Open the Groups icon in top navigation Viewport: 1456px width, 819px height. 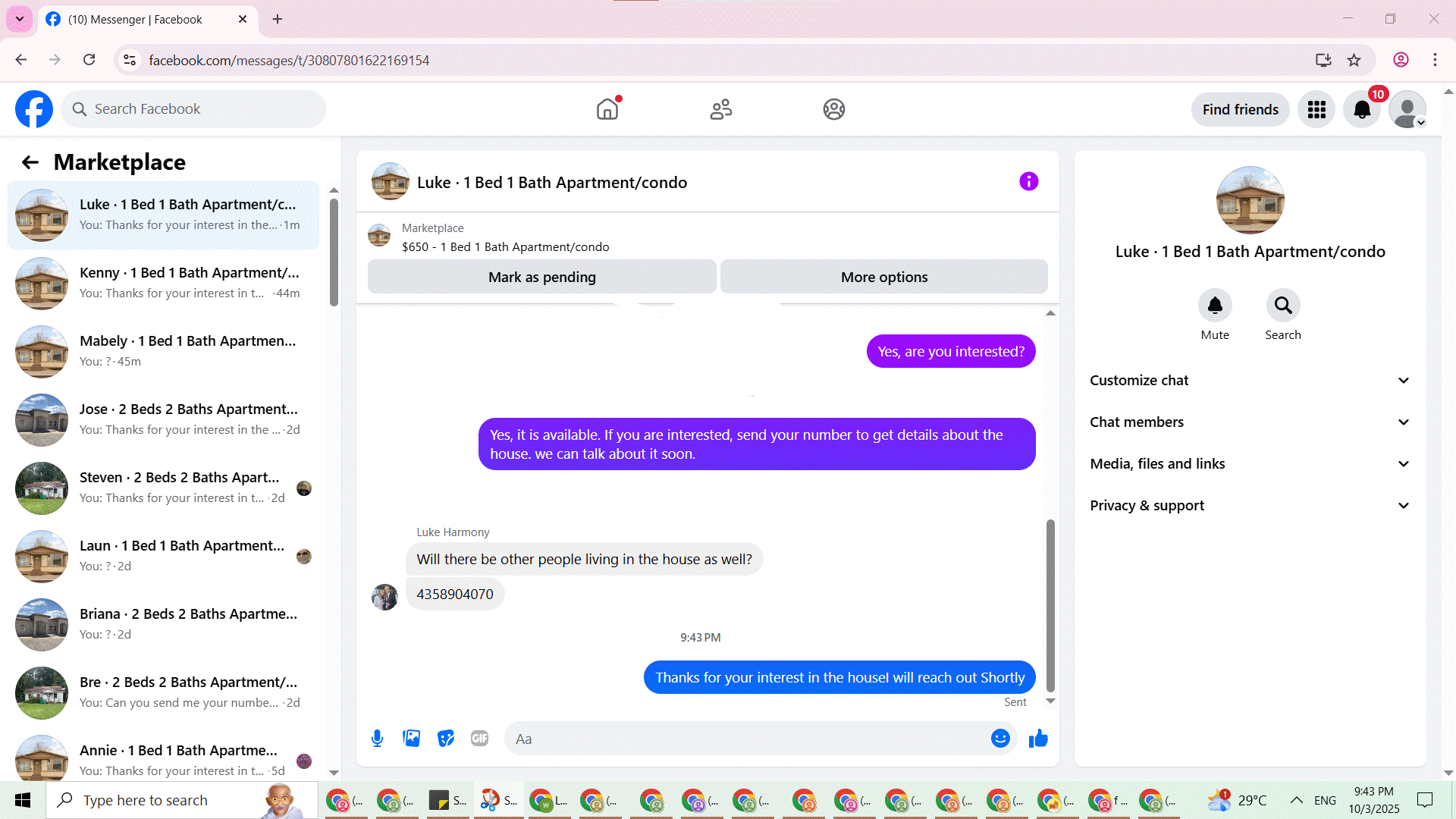[x=834, y=109]
